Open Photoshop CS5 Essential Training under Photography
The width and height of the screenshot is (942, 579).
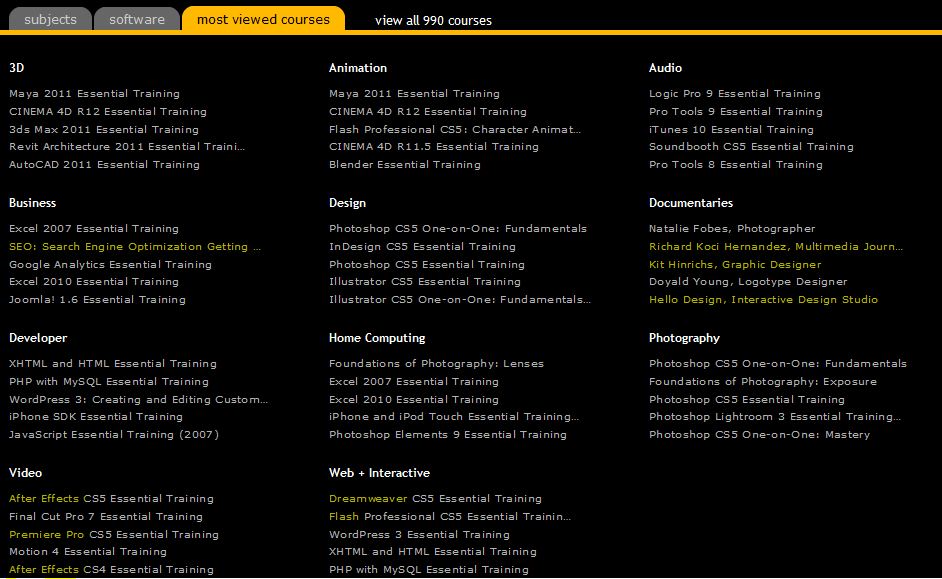(747, 400)
